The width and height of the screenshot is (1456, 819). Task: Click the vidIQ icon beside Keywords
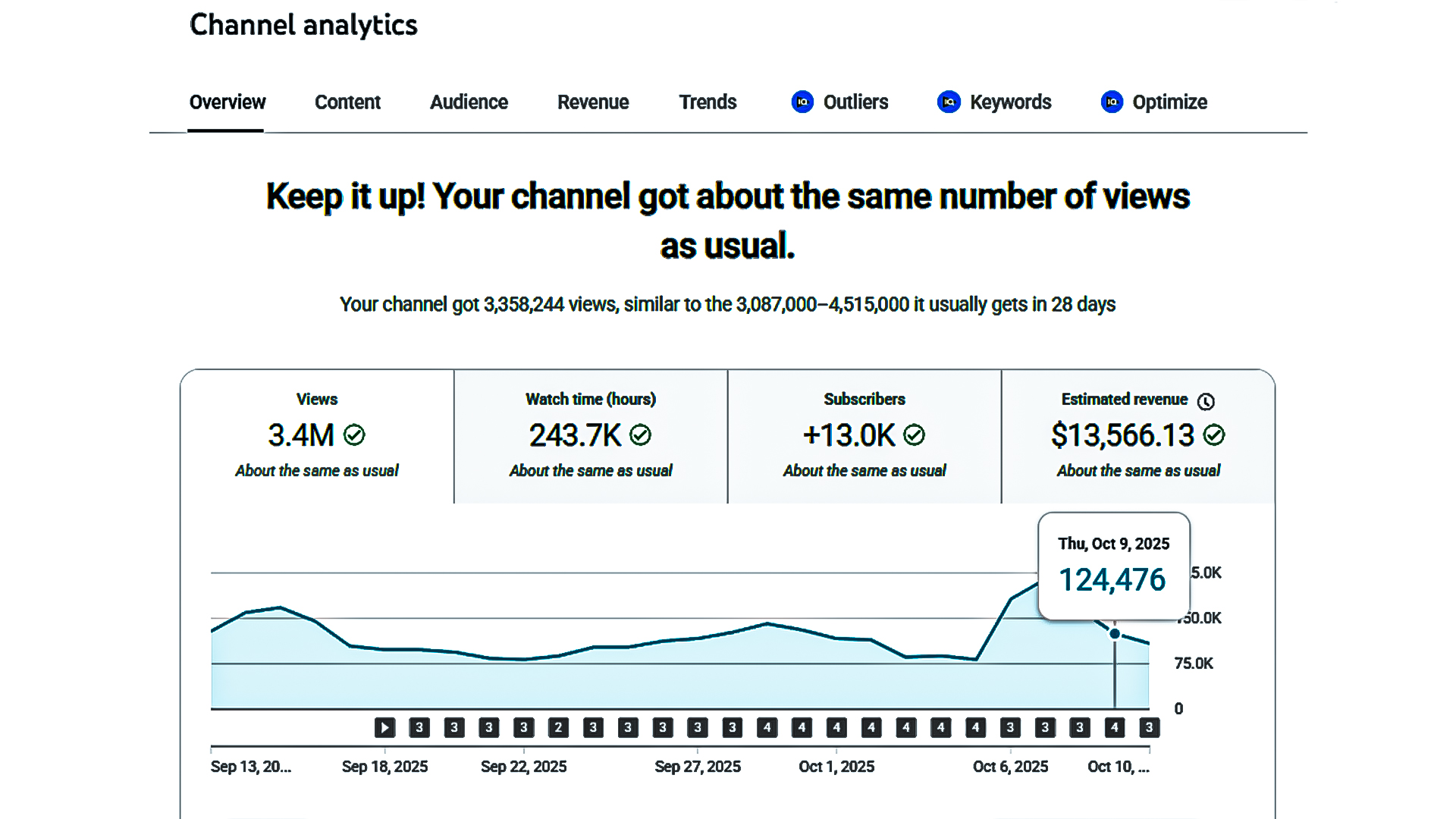pos(949,102)
